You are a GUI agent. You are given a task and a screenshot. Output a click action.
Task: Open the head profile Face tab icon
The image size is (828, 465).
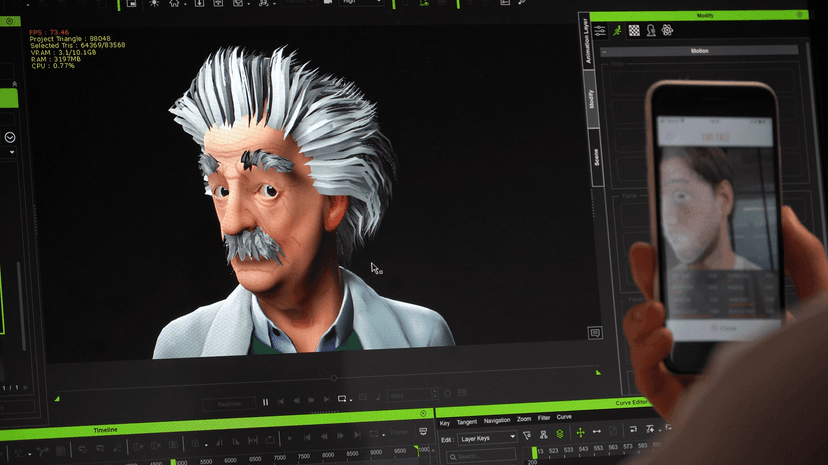651,31
